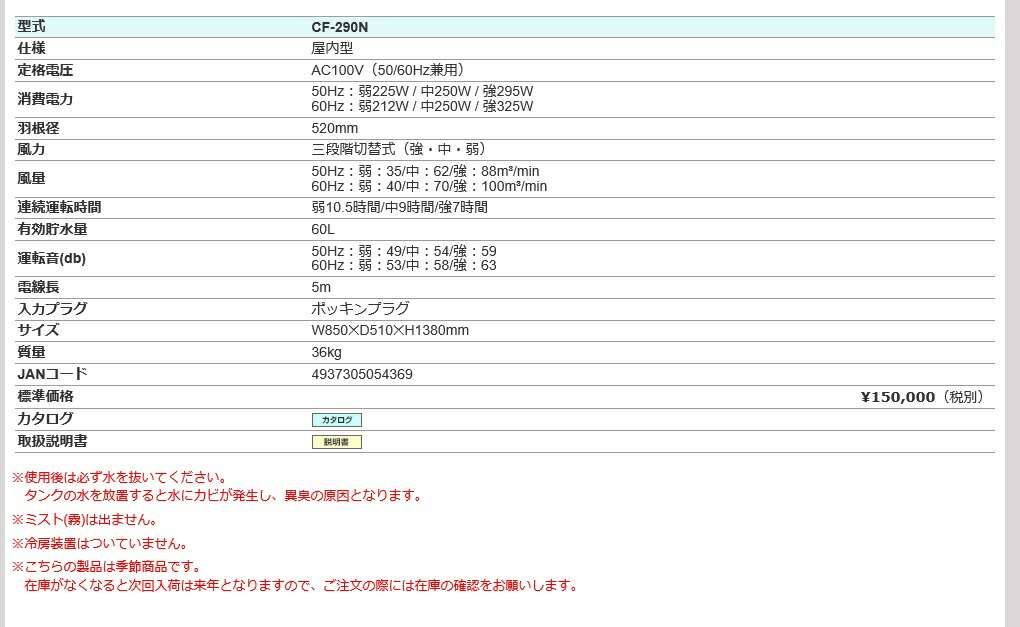Select the 5m cable length value
This screenshot has width=1020, height=627.
coord(318,287)
